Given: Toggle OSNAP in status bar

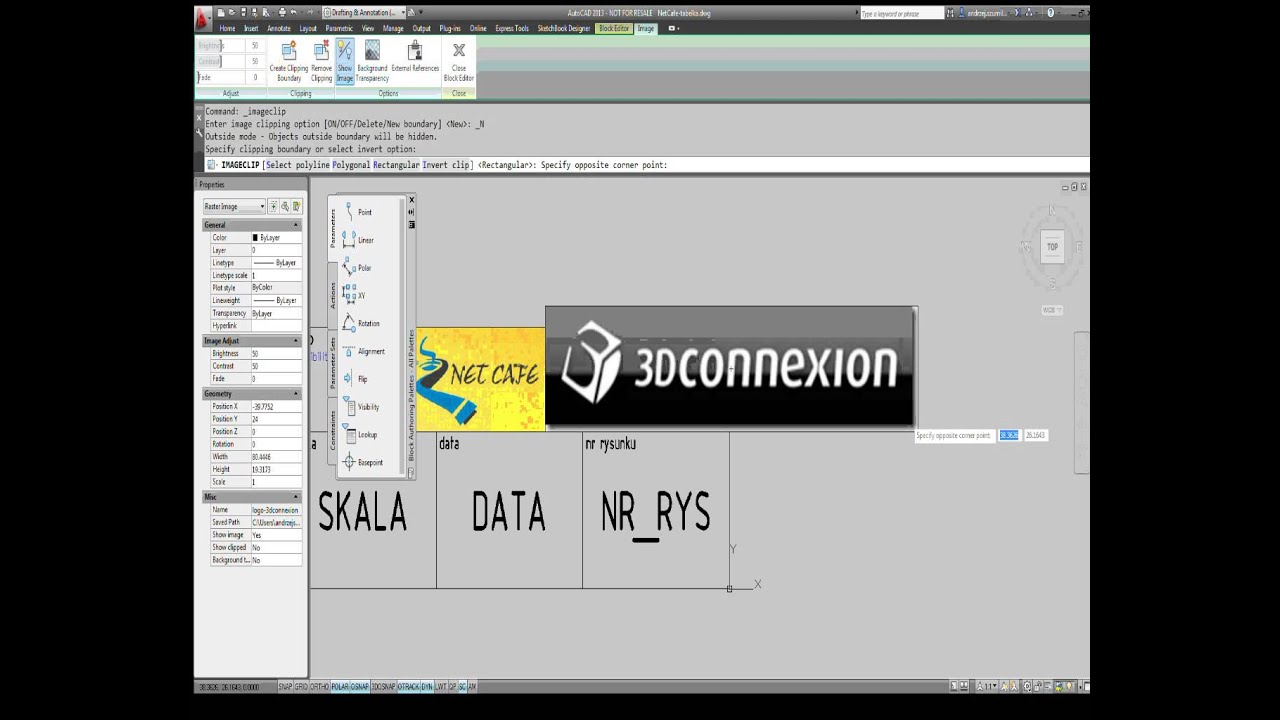Looking at the screenshot, I should 360,687.
